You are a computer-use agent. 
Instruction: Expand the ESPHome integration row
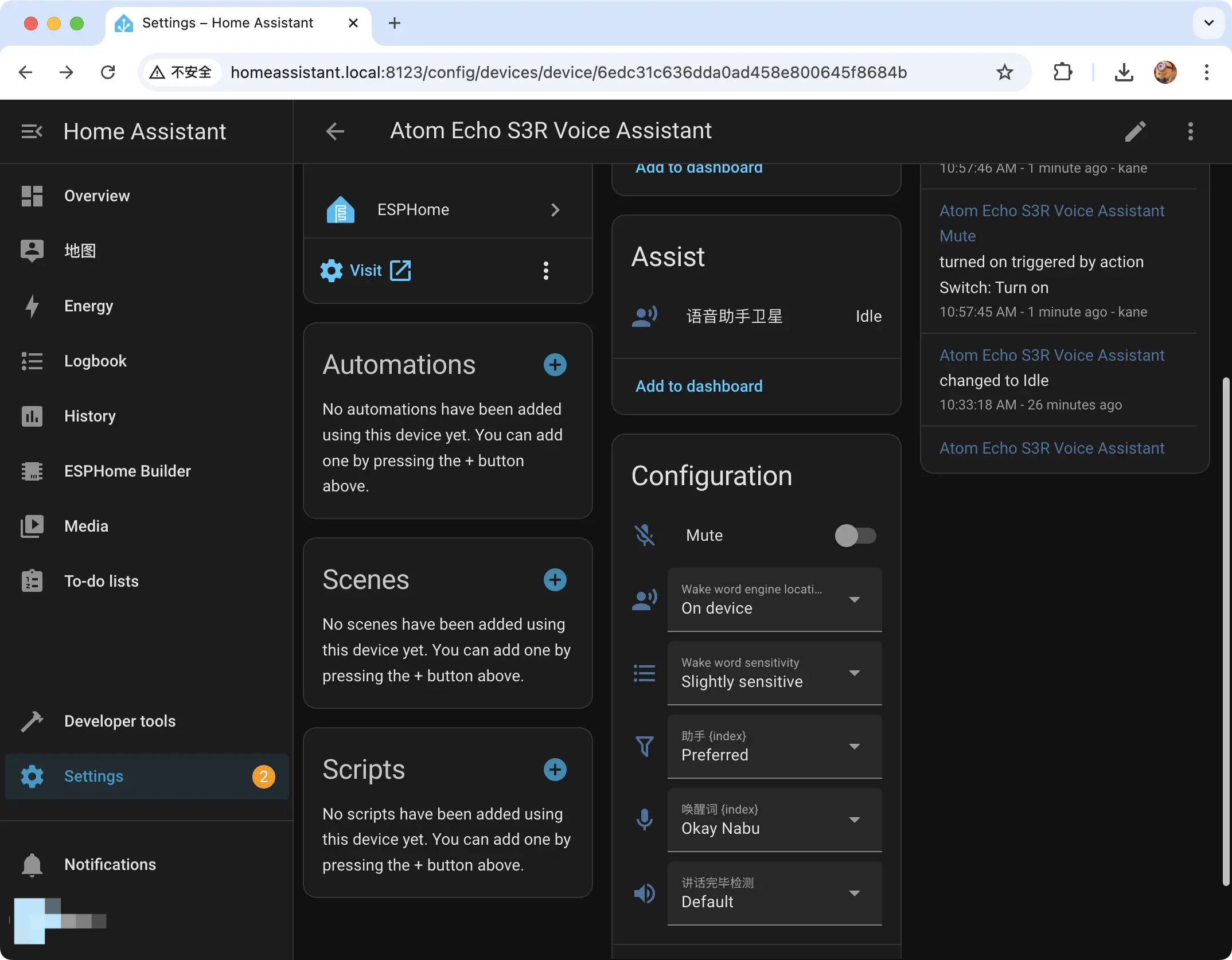[447, 210]
